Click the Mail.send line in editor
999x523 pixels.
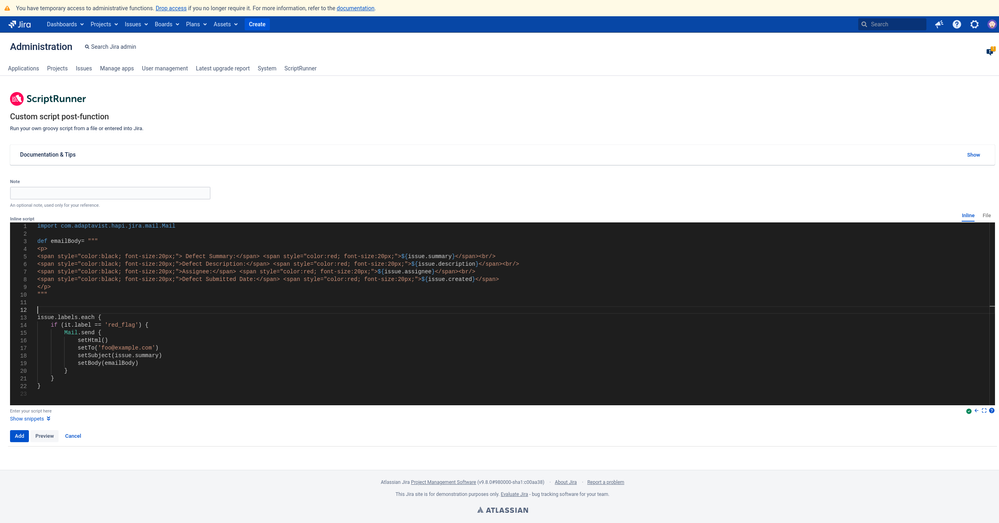tap(82, 333)
